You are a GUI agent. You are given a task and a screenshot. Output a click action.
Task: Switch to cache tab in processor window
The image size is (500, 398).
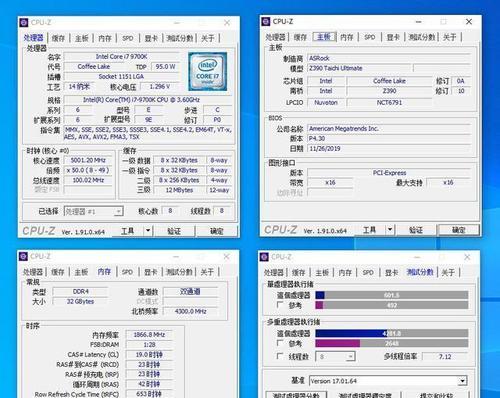pyautogui.click(x=58, y=38)
